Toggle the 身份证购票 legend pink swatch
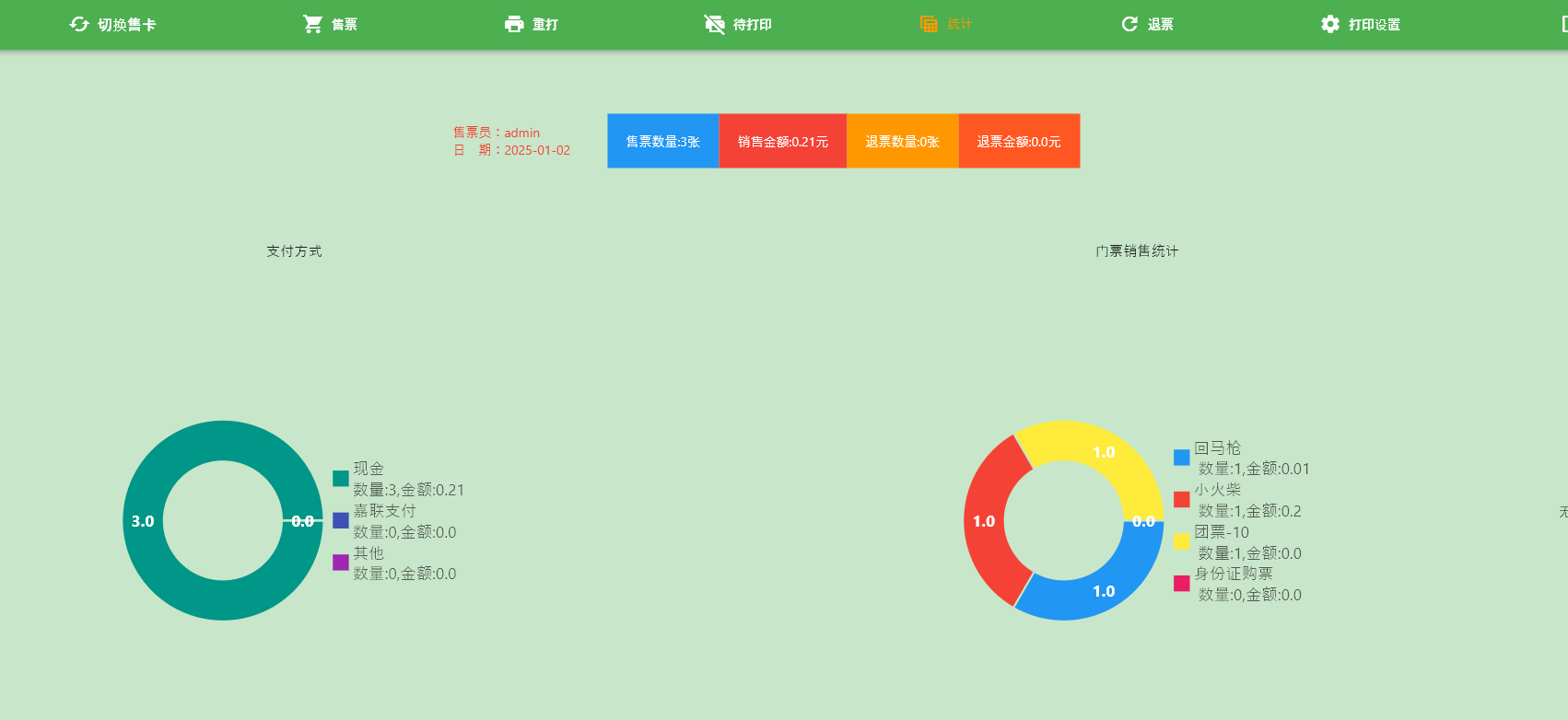This screenshot has height=720, width=1568. (1182, 583)
